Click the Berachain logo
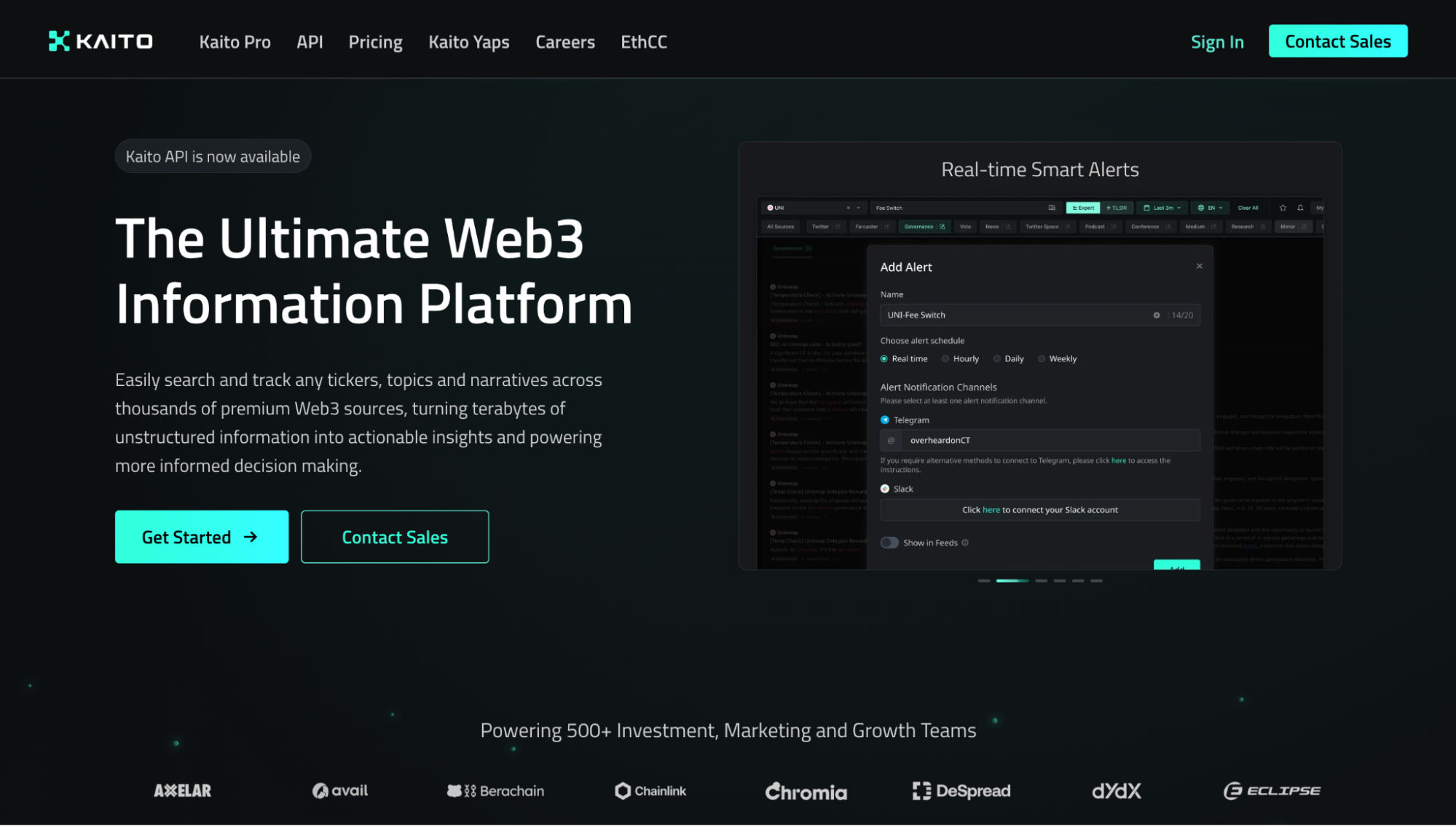Image resolution: width=1456 pixels, height=826 pixels. (x=495, y=791)
